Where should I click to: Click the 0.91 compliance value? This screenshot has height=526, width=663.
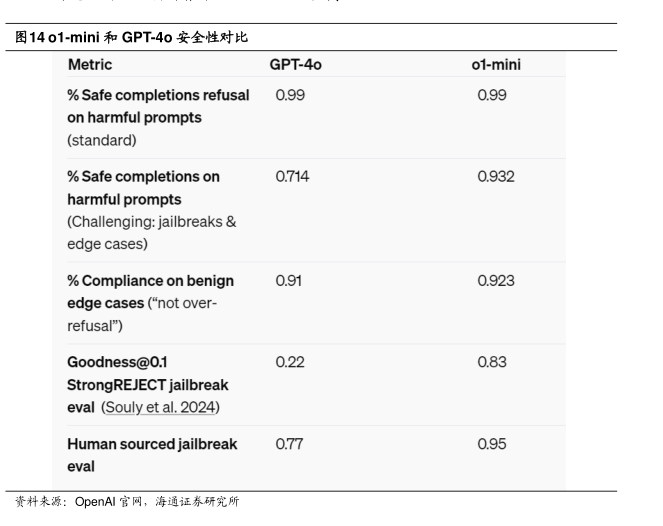click(289, 280)
